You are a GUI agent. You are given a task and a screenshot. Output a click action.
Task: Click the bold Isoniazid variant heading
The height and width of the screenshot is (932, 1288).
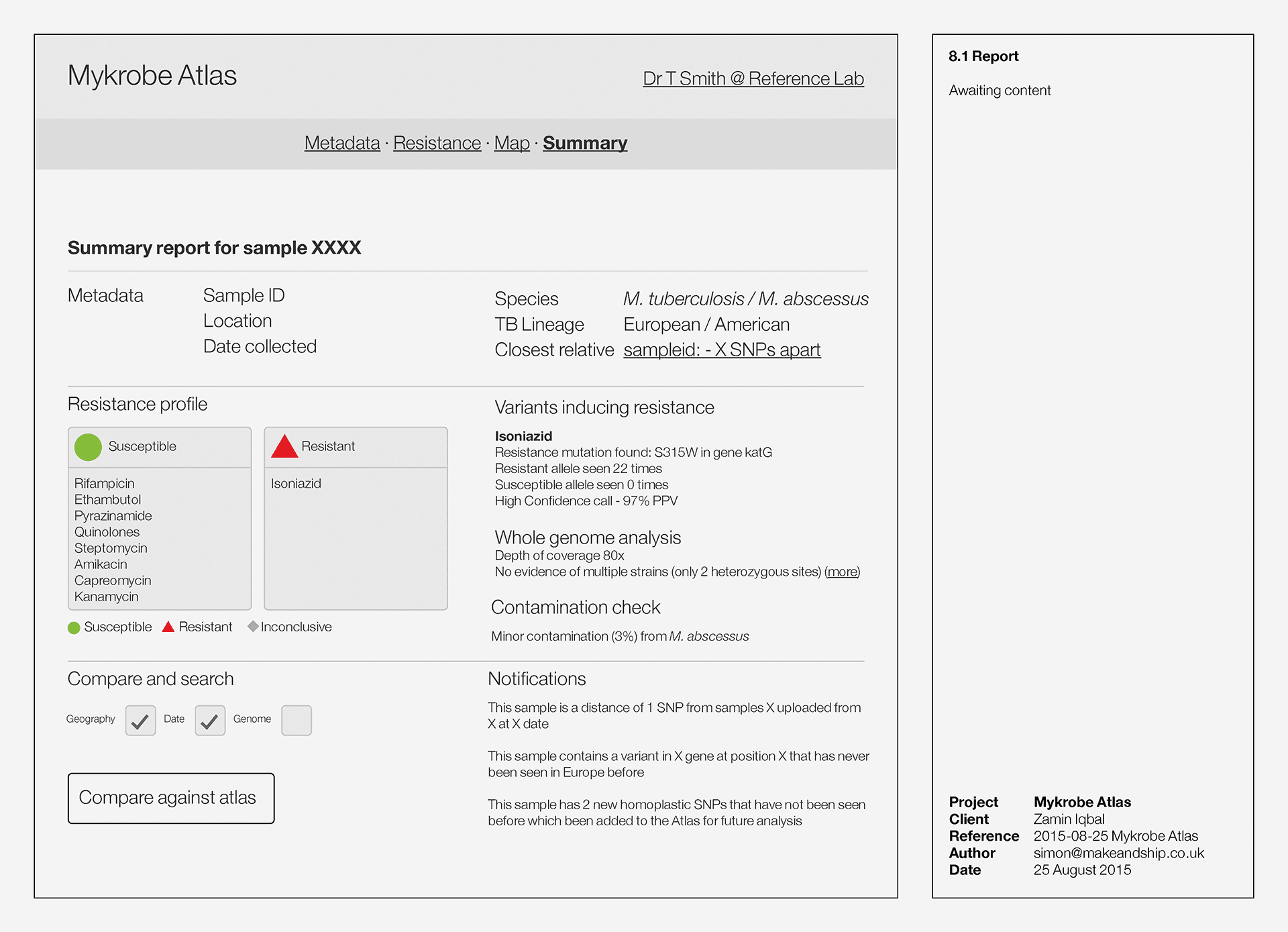(523, 436)
